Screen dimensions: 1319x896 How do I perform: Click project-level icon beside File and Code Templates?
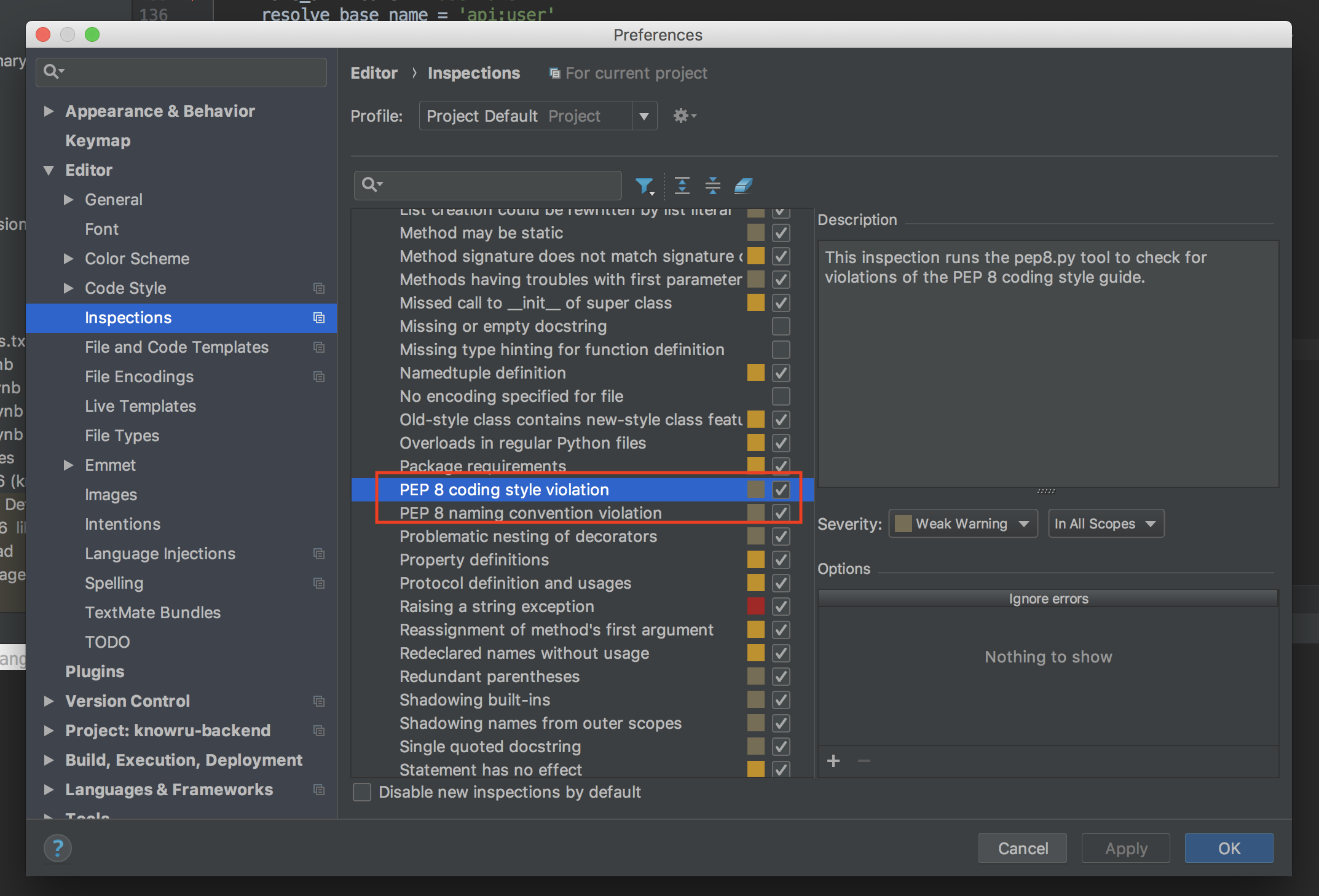[x=319, y=347]
